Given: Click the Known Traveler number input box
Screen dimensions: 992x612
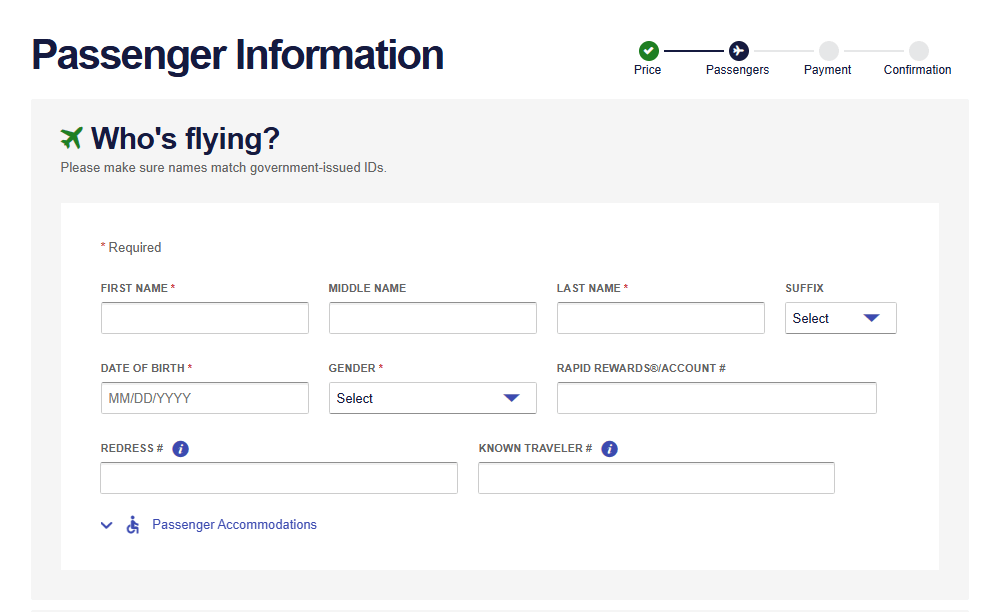Looking at the screenshot, I should (x=656, y=478).
